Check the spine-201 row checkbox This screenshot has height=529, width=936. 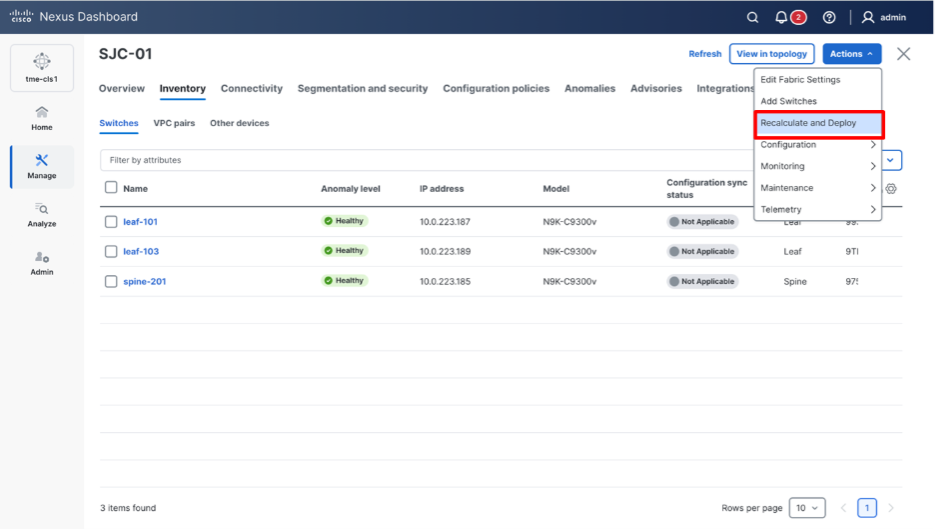pos(111,281)
